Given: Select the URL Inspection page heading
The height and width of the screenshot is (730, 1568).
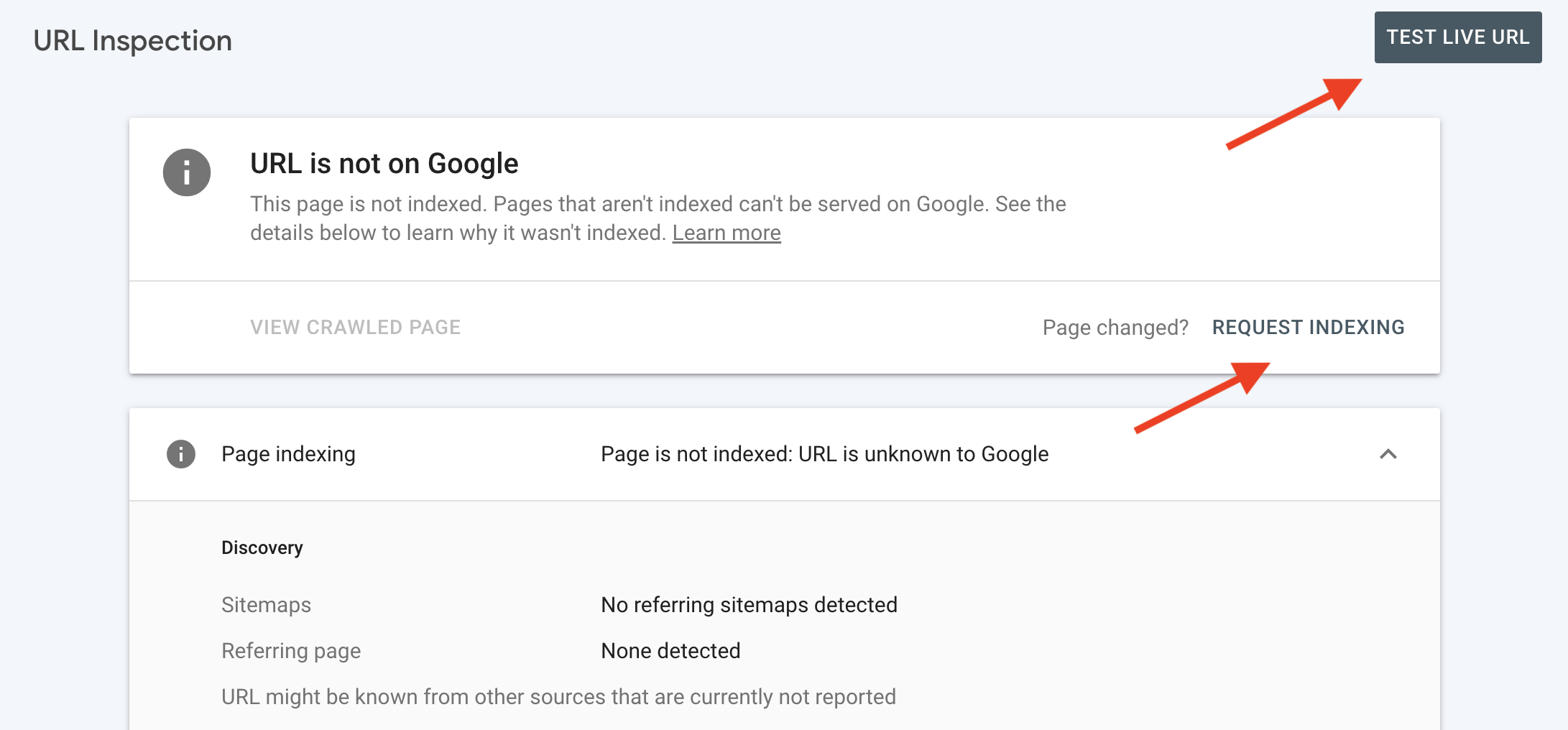Looking at the screenshot, I should pos(133,40).
